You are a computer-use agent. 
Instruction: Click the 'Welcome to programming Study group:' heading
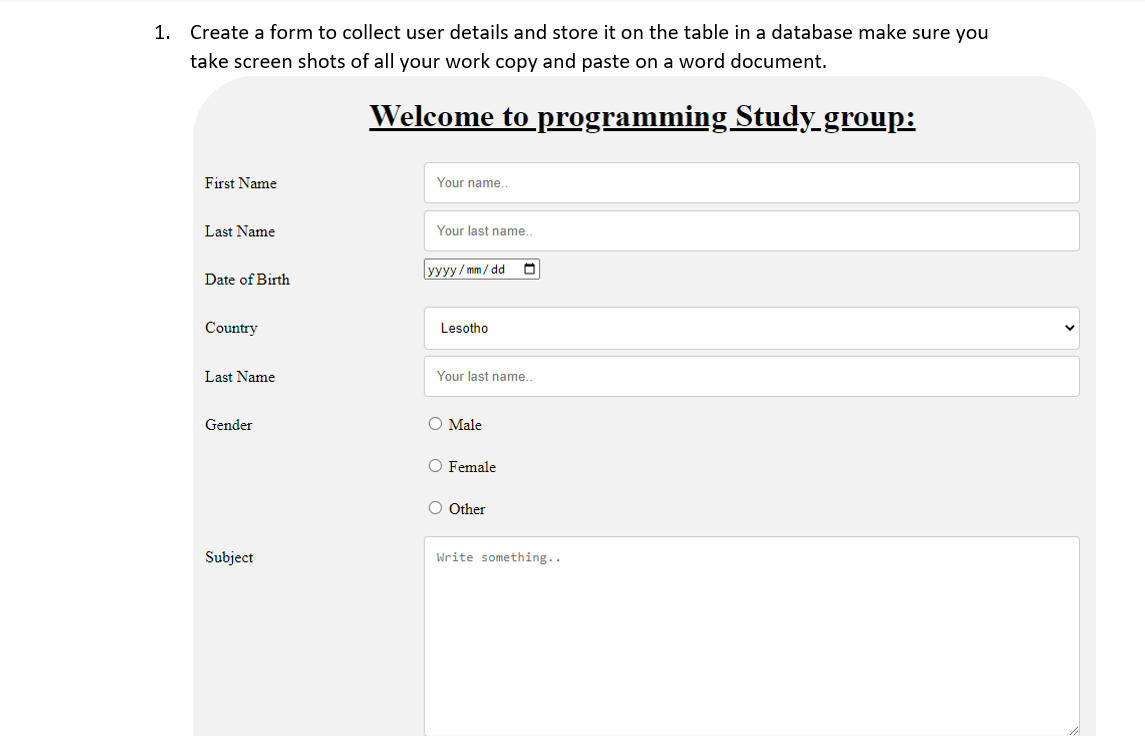click(x=642, y=117)
